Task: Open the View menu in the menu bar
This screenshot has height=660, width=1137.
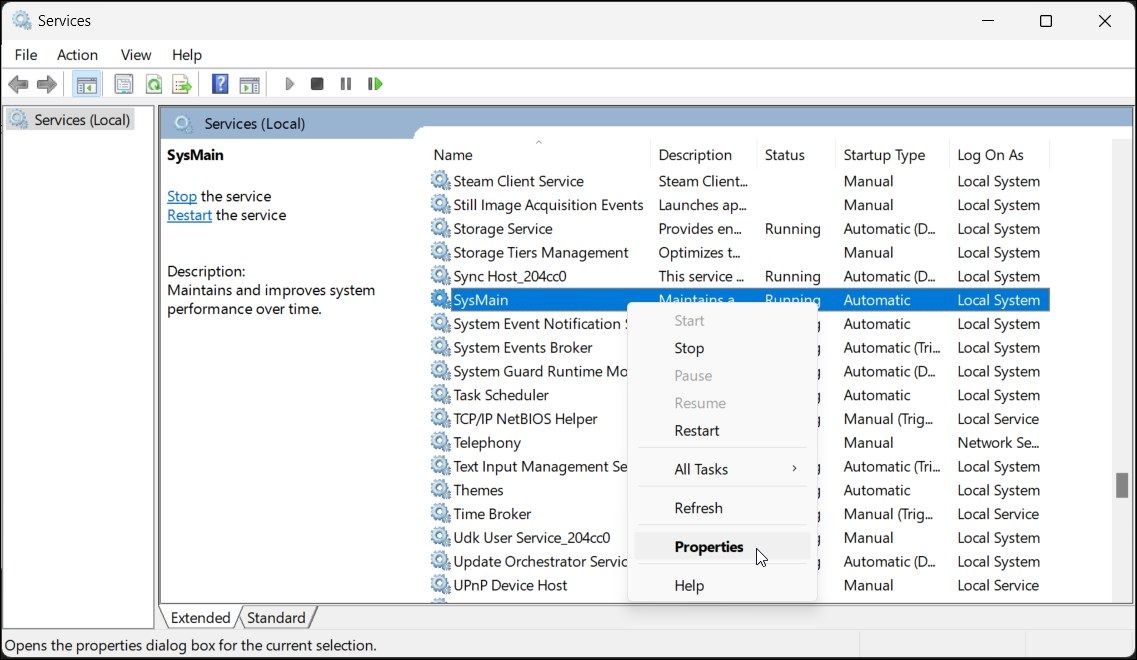Action: coord(136,55)
